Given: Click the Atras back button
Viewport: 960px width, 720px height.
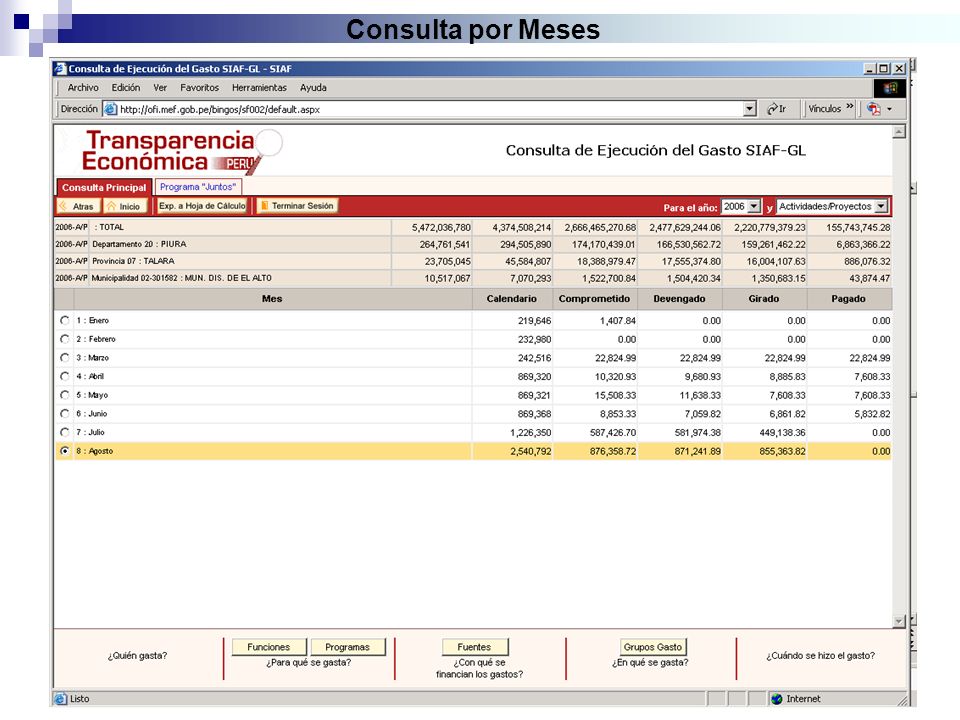Looking at the screenshot, I should click(x=78, y=206).
